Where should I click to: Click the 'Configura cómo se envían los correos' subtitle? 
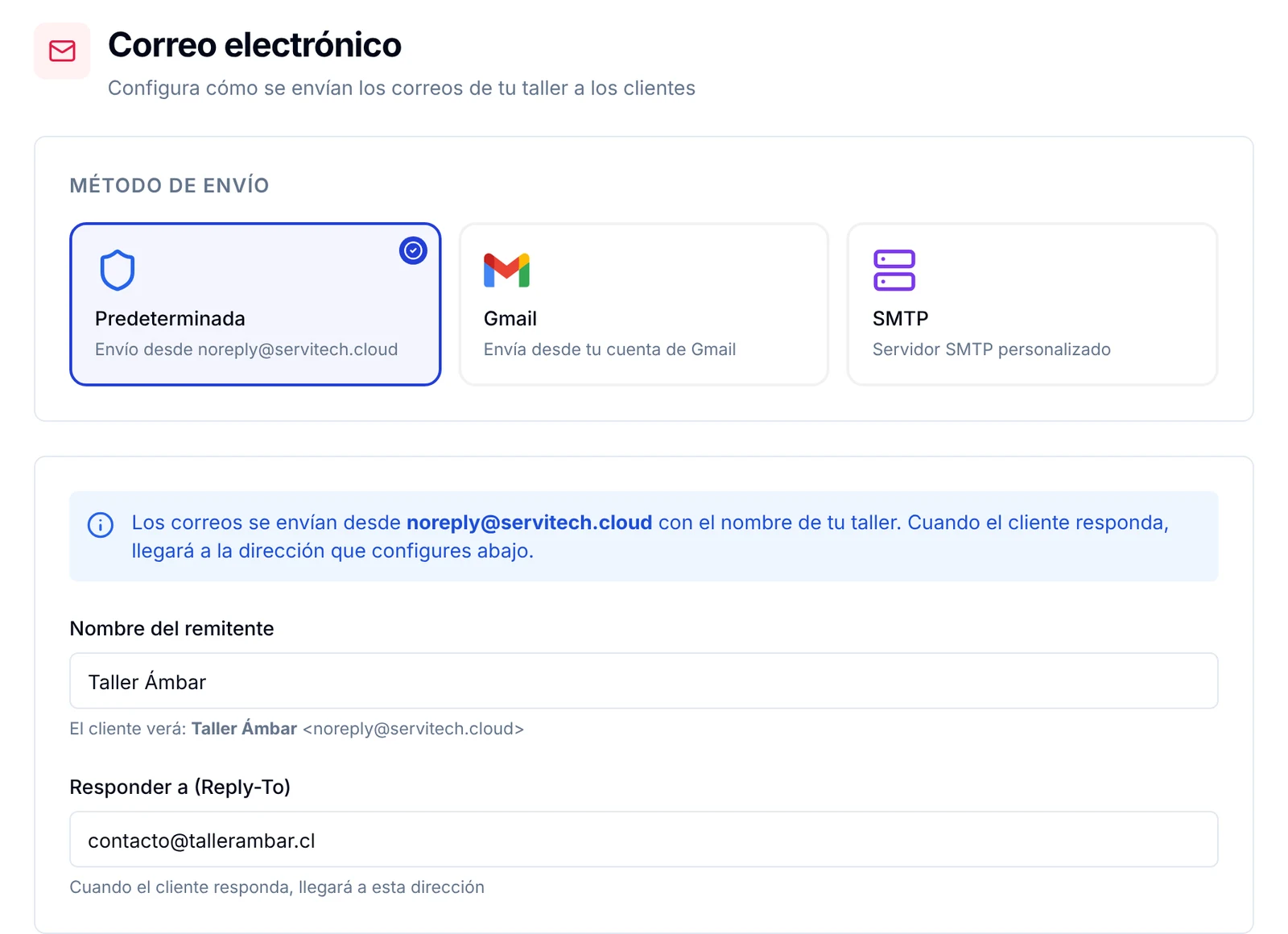(x=402, y=88)
